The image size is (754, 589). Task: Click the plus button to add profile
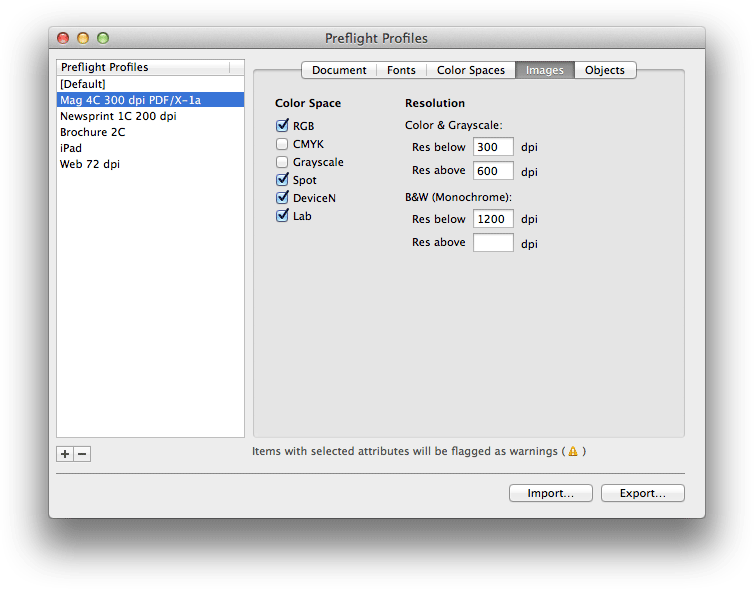[65, 454]
